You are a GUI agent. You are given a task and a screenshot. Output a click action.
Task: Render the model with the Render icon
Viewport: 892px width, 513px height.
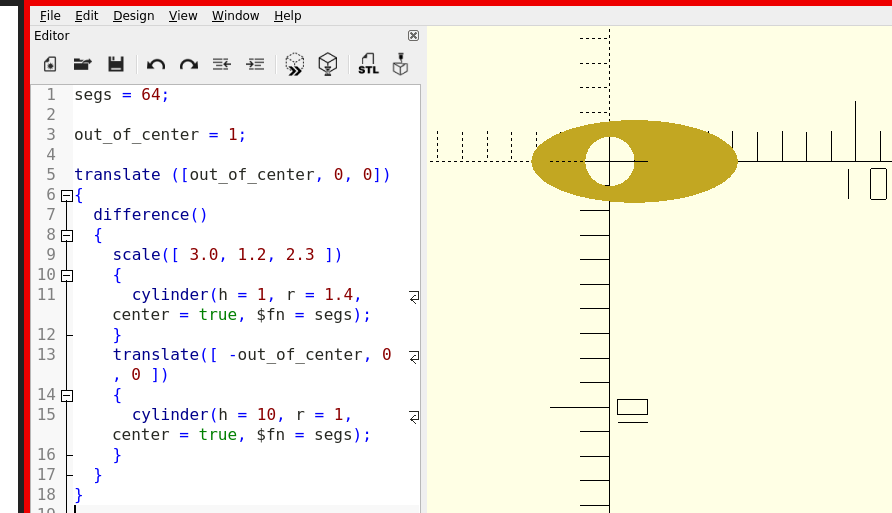coord(328,64)
